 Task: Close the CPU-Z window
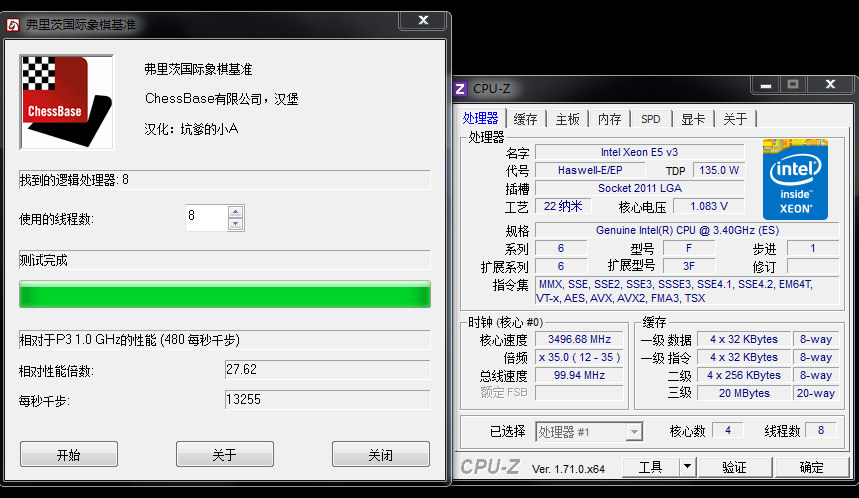[831, 84]
